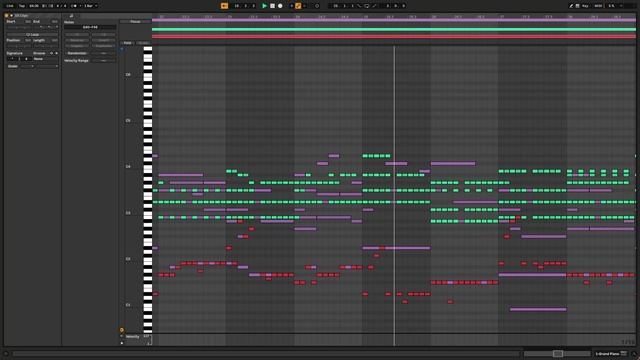The width and height of the screenshot is (640, 360).
Task: Adjust the Randomize amount slider
Action: 104,53
